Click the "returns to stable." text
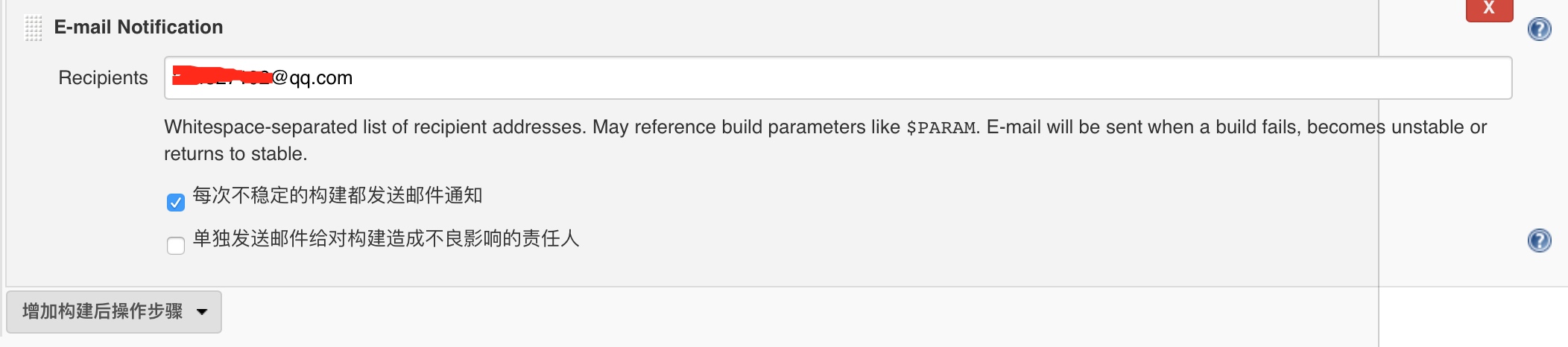Screen dimensions: 1568x347 [x=235, y=154]
